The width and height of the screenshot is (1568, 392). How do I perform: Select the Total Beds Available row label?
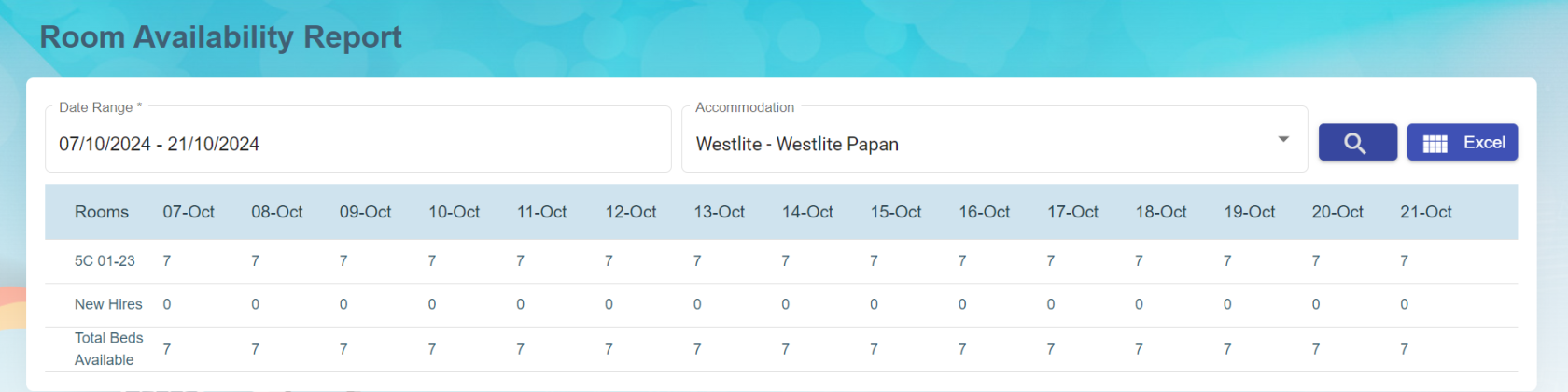(x=108, y=349)
